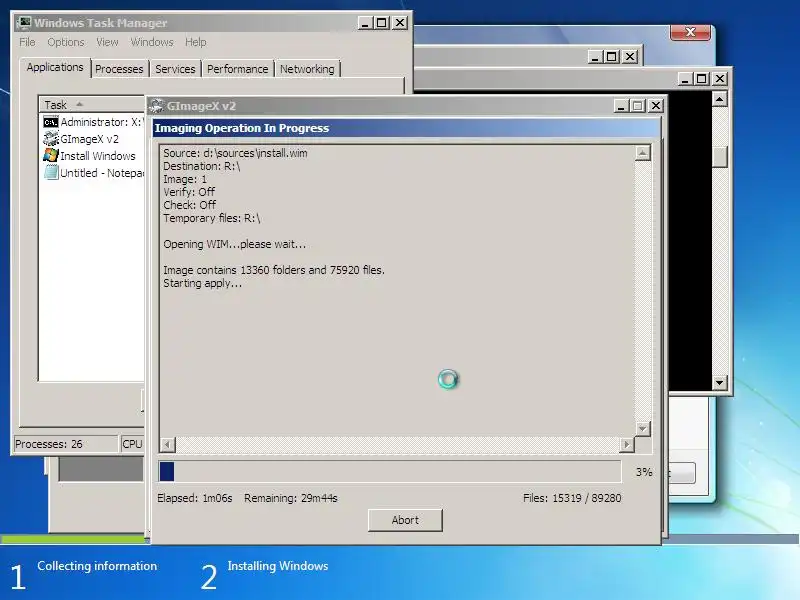Close the red Install Windows dialog

(x=690, y=32)
